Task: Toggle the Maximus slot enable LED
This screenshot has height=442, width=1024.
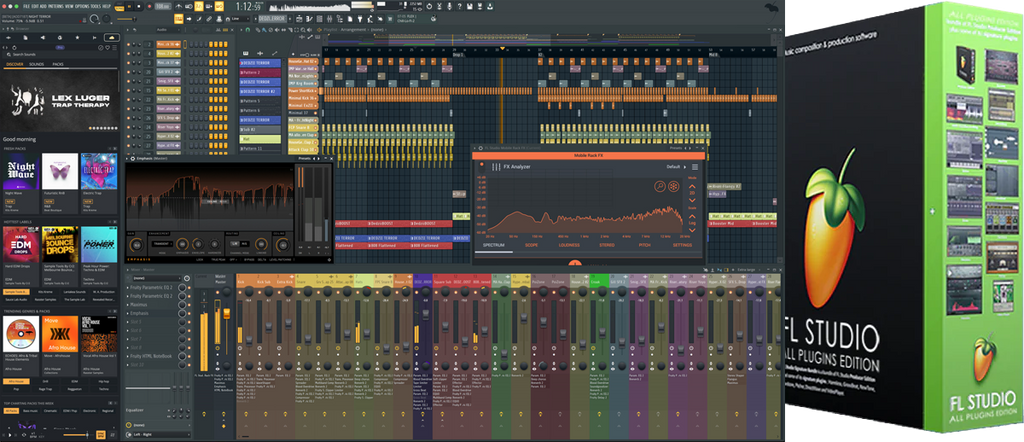Action: [x=188, y=304]
